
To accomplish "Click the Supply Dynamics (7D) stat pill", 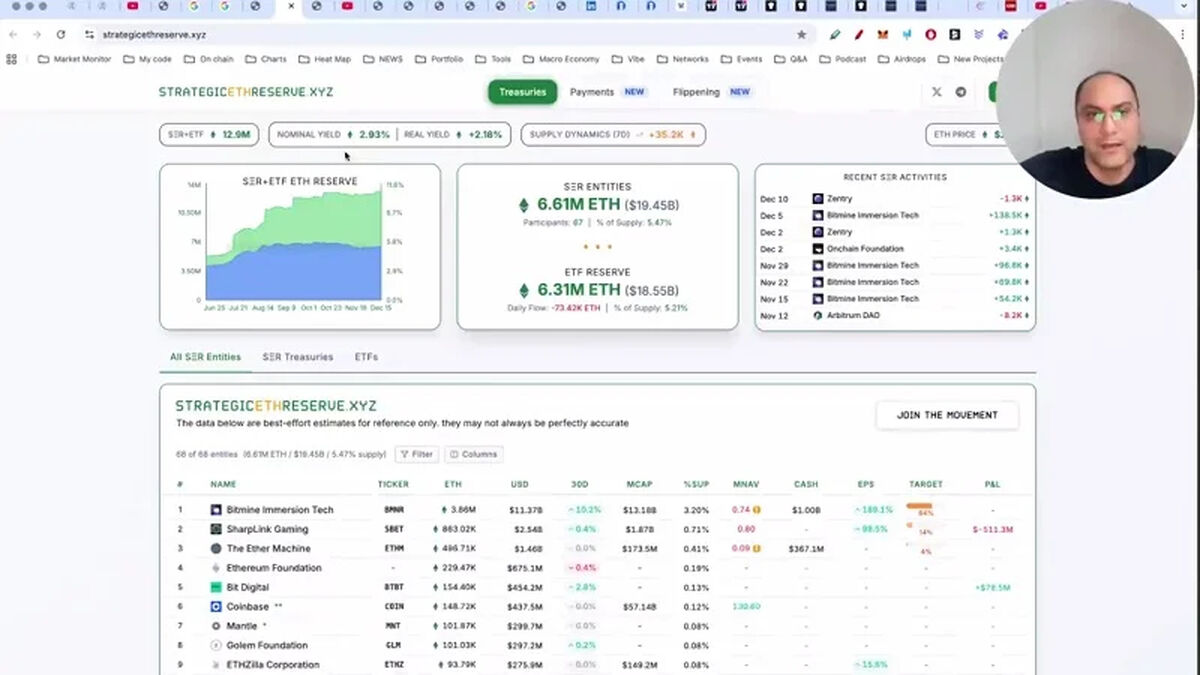I will pyautogui.click(x=613, y=134).
